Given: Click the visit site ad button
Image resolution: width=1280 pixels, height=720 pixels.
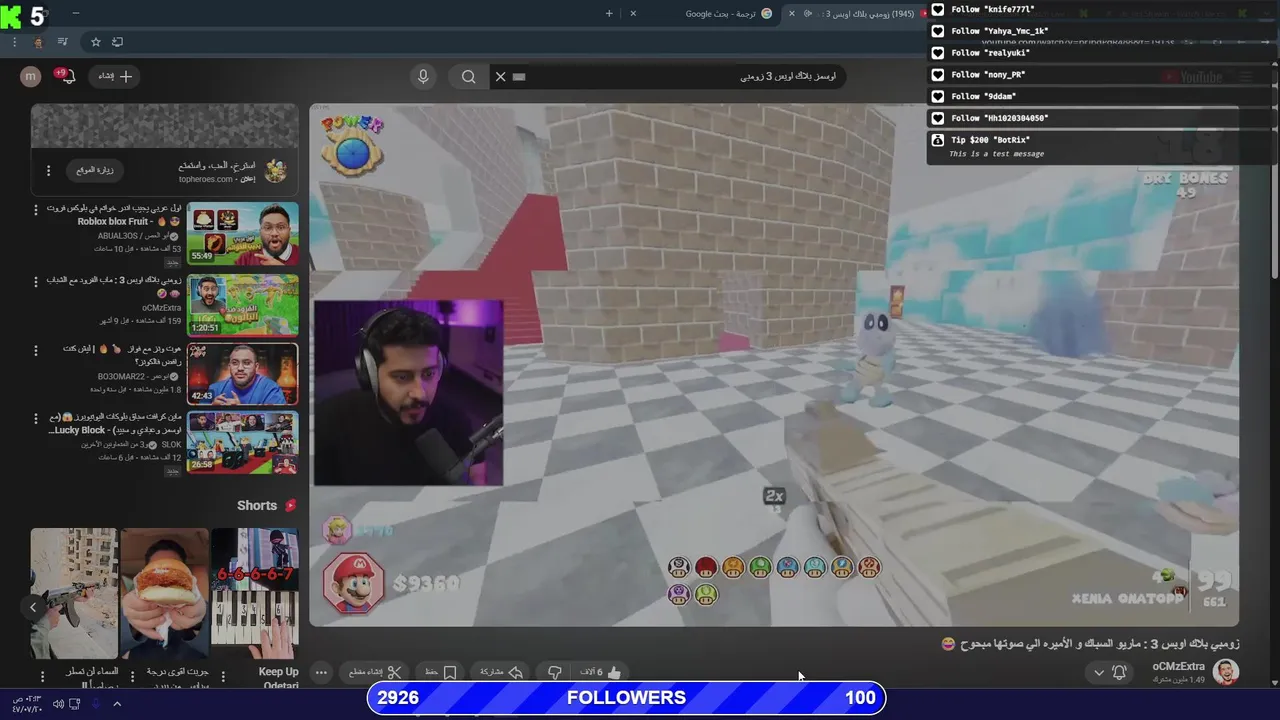Looking at the screenshot, I should pos(95,170).
